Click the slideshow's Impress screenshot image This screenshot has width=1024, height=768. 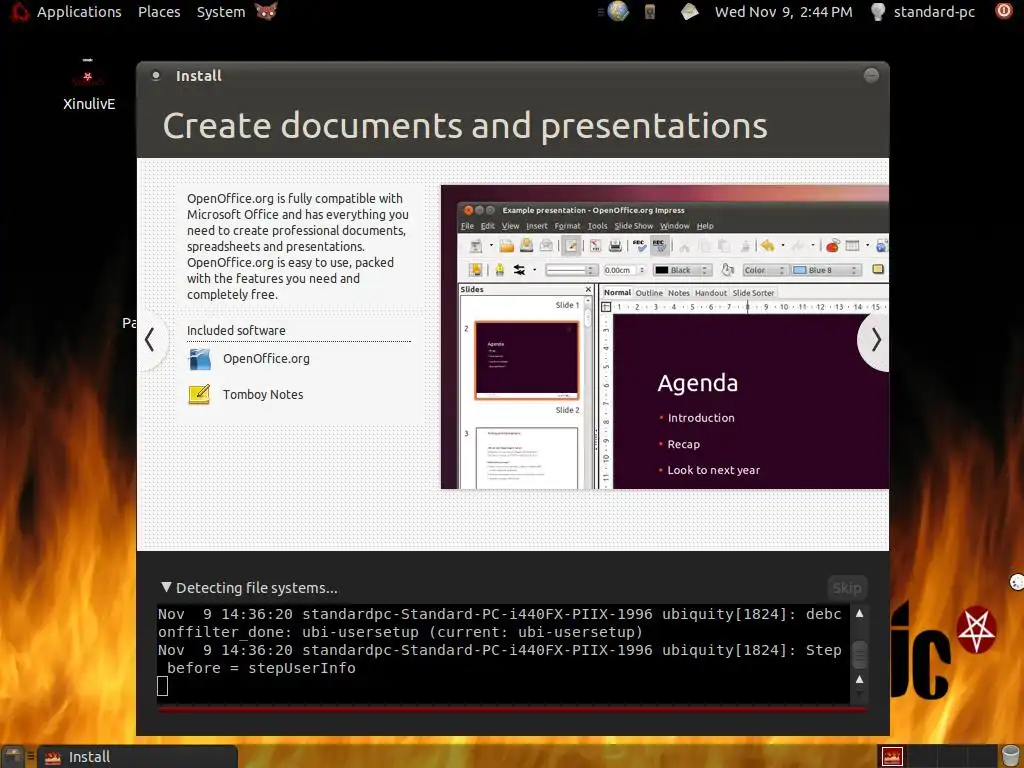(x=664, y=337)
